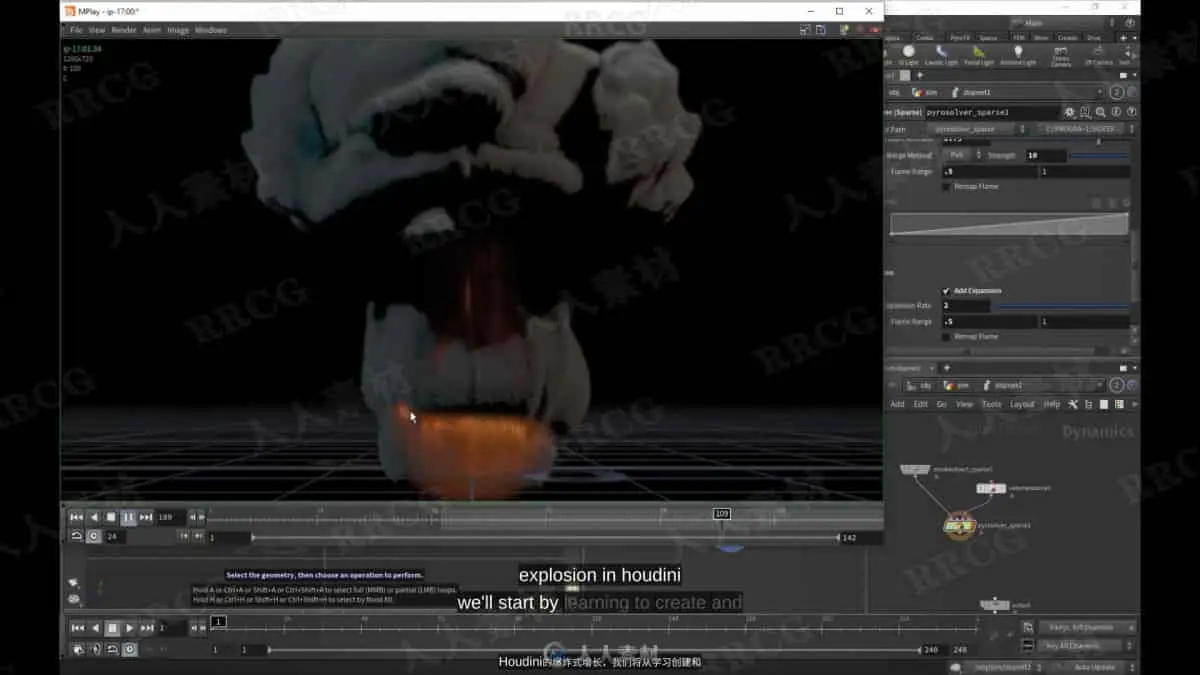The image size is (1200, 675).
Task: Open the File menu in MPlay
Action: click(x=76, y=30)
